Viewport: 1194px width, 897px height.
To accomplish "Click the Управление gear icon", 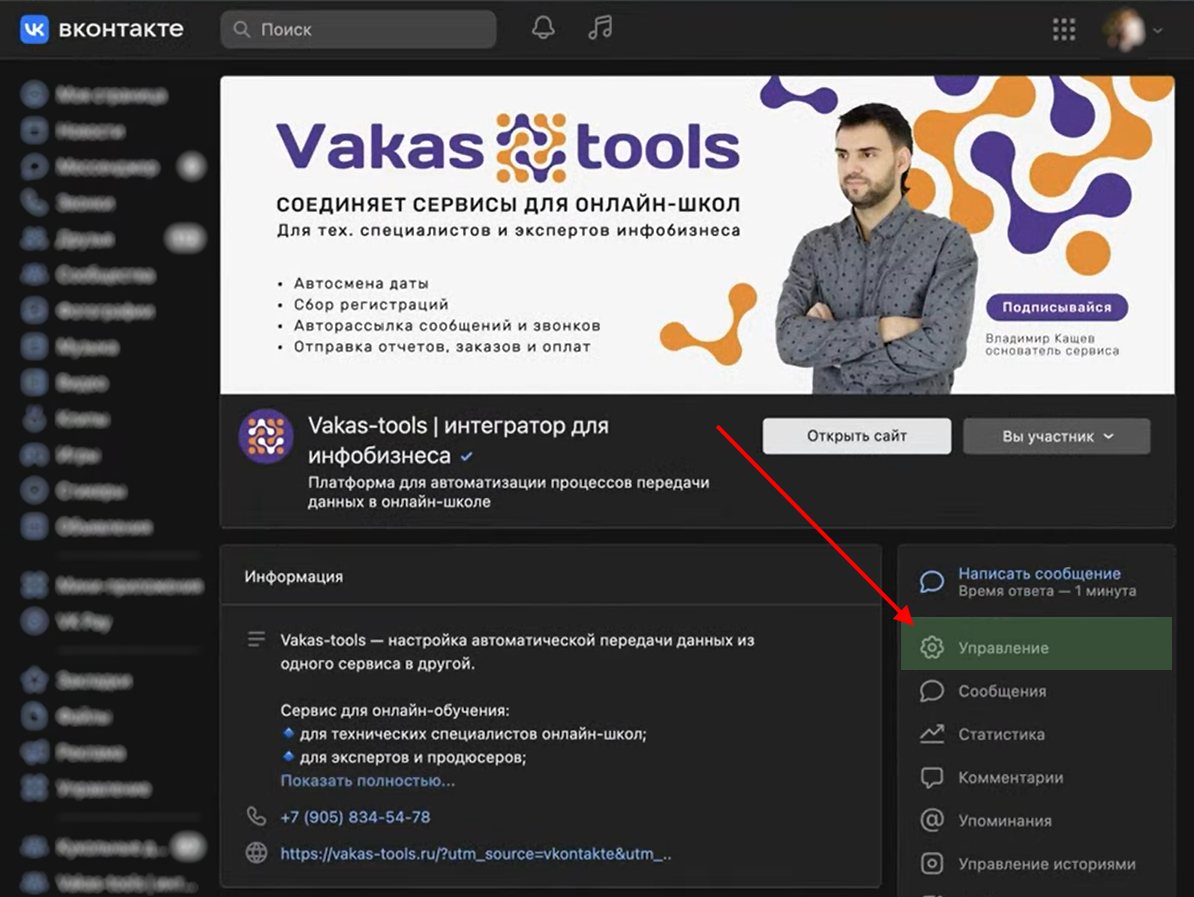I will tap(932, 648).
